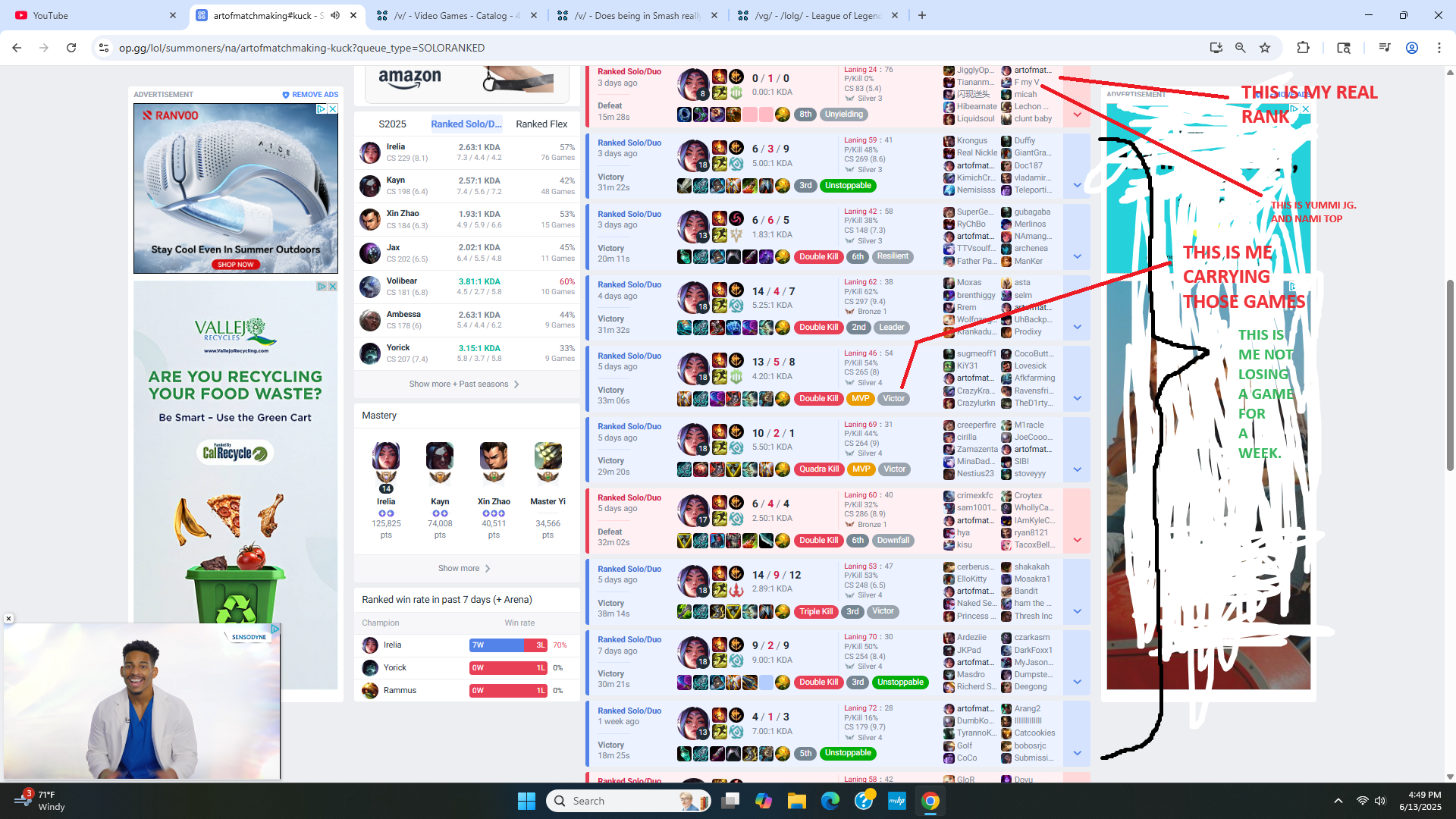Open the Windows Start button
The image size is (1456, 819).
point(526,801)
